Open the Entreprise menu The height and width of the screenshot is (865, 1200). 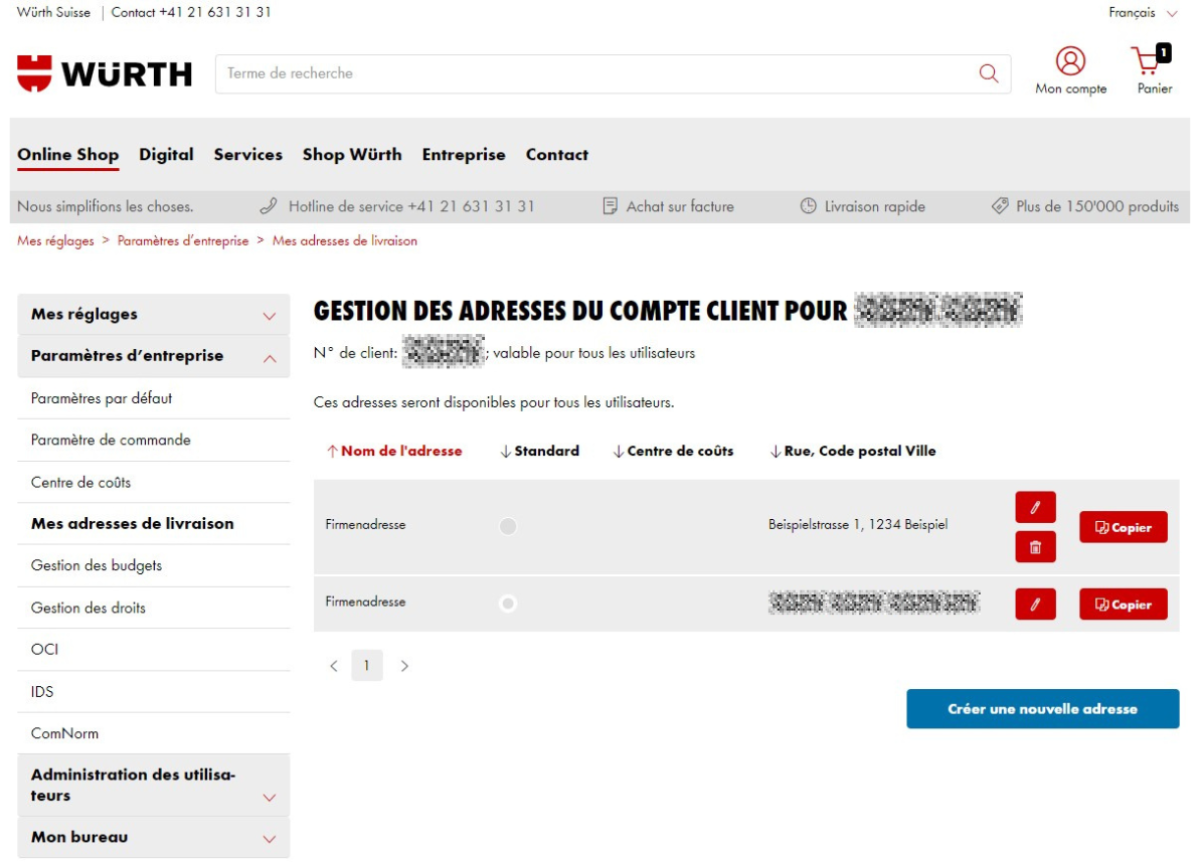point(464,155)
